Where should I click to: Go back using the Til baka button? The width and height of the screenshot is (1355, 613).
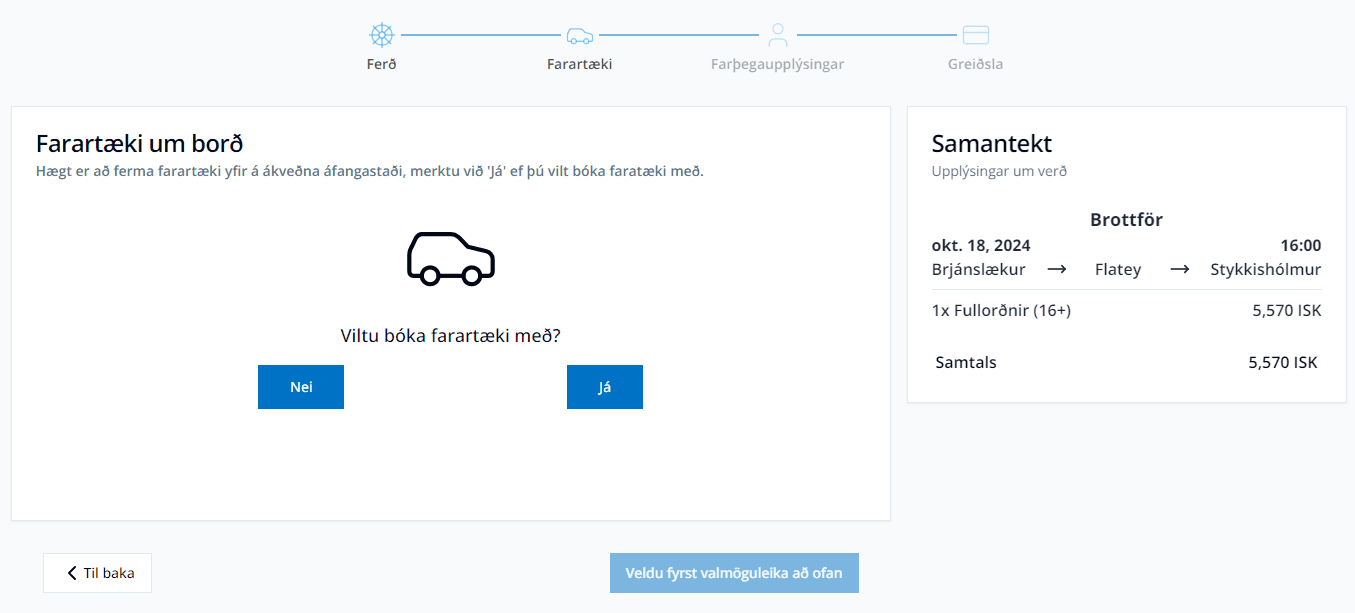(97, 572)
